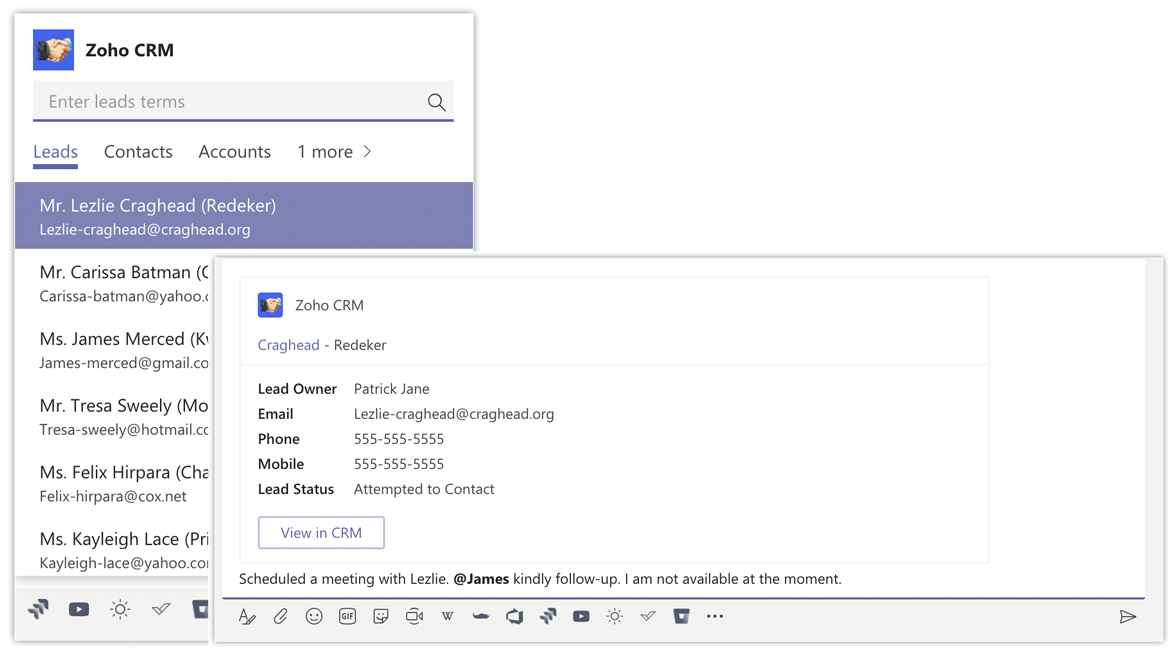Select lead Ms. Felix Hirpara
This screenshot has height=656, width=1173.
coord(112,482)
